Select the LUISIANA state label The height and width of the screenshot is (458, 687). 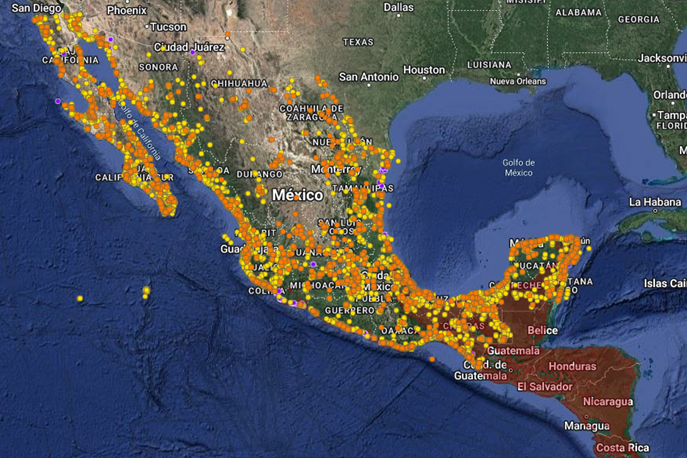(489, 65)
